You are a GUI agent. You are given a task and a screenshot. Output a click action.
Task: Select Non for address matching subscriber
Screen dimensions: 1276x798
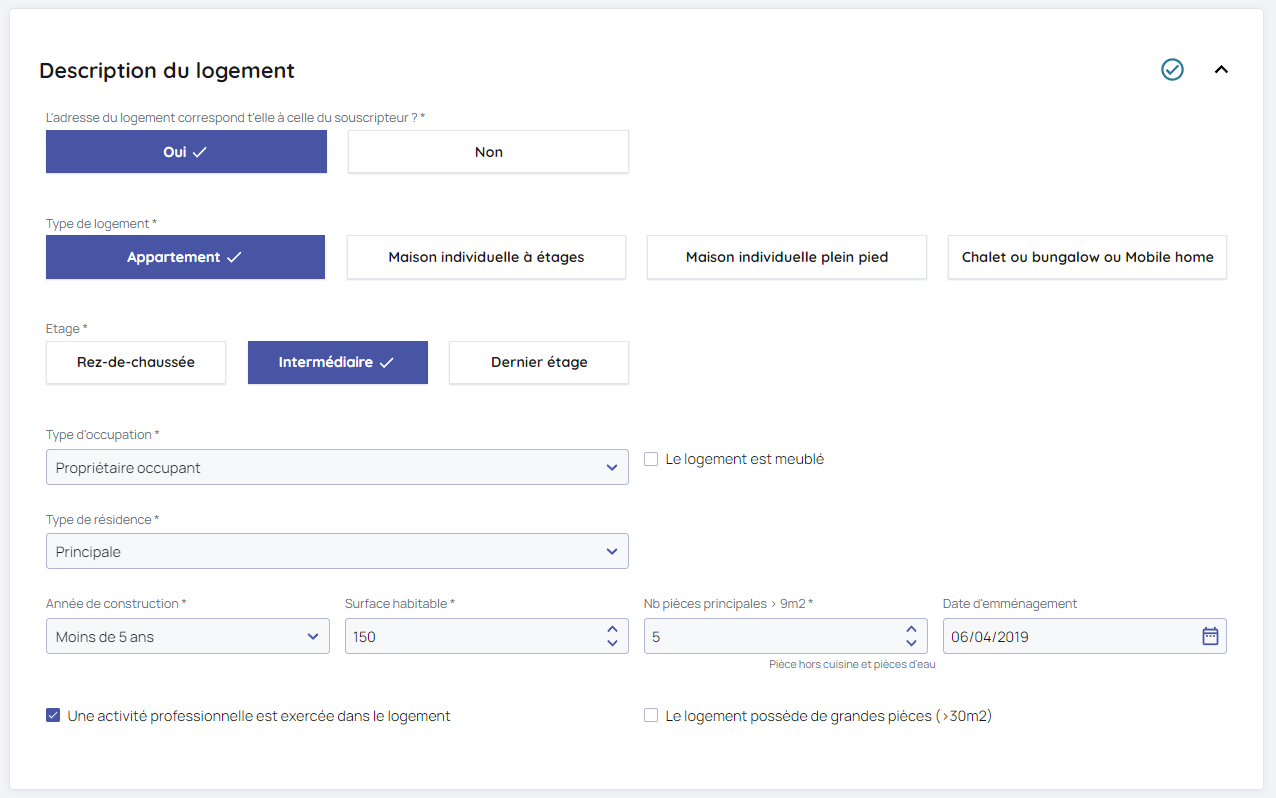pyautogui.click(x=488, y=152)
